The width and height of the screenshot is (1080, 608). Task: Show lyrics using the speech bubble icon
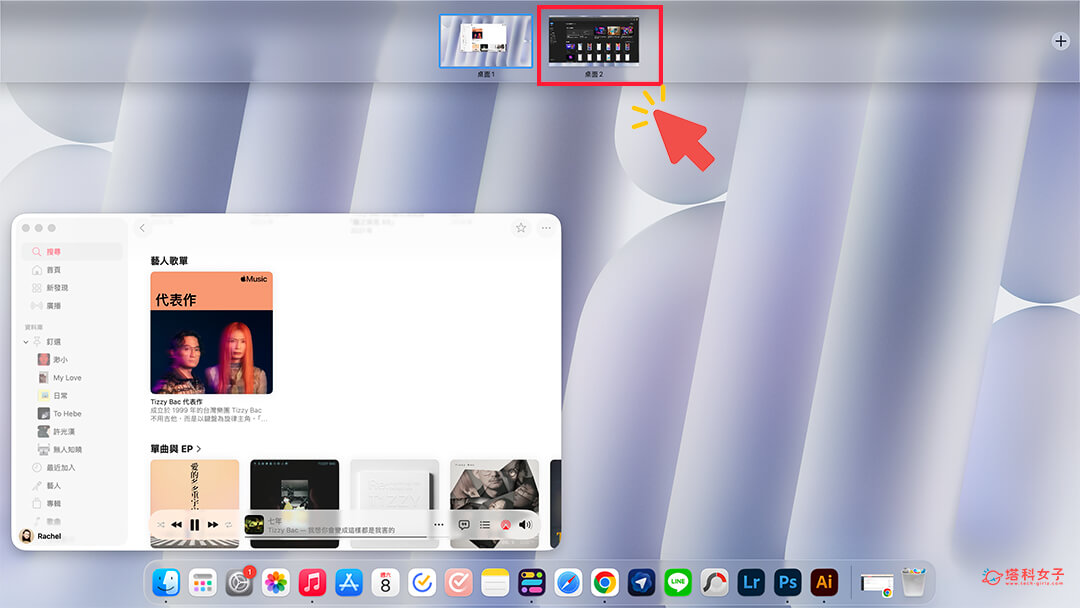coord(464,524)
